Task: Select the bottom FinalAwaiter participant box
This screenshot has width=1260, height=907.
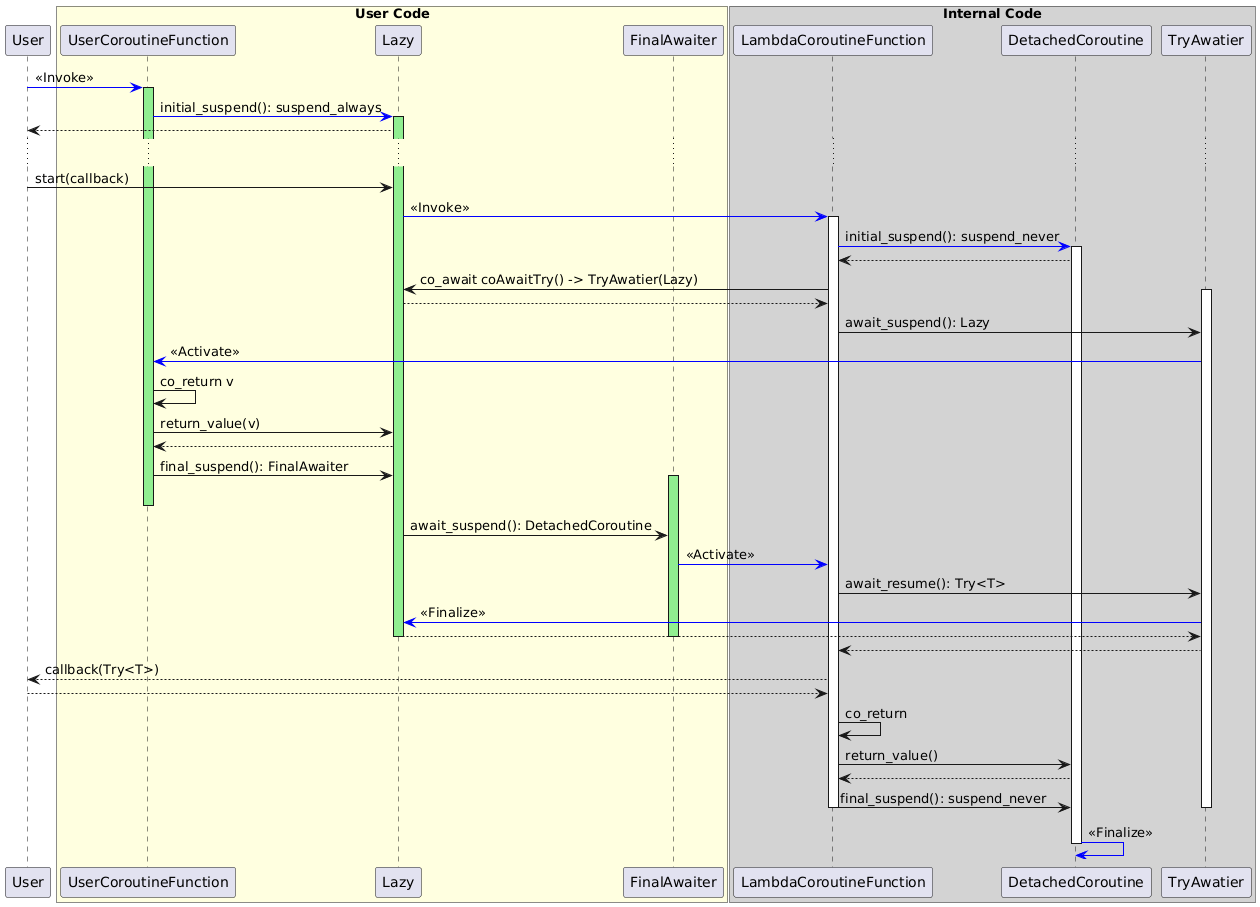Action: (x=673, y=882)
